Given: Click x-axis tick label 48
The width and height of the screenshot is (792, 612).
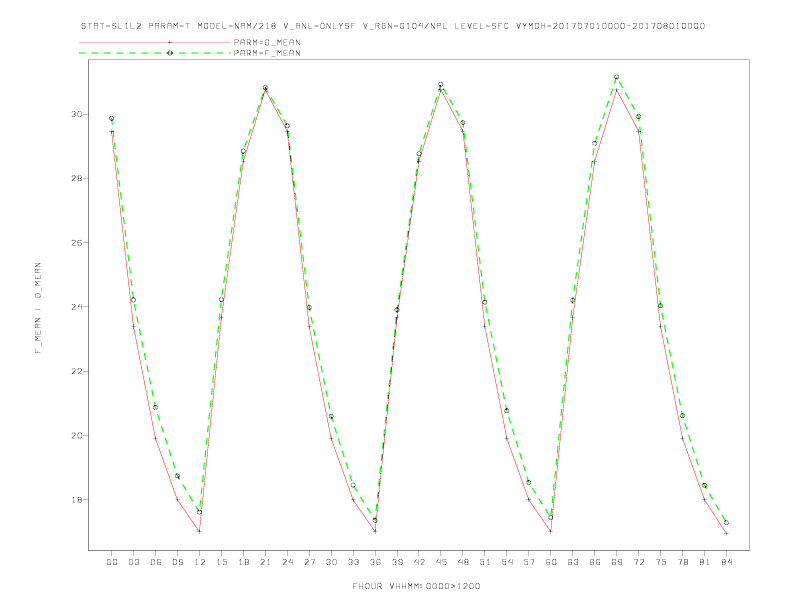Looking at the screenshot, I should point(463,562).
